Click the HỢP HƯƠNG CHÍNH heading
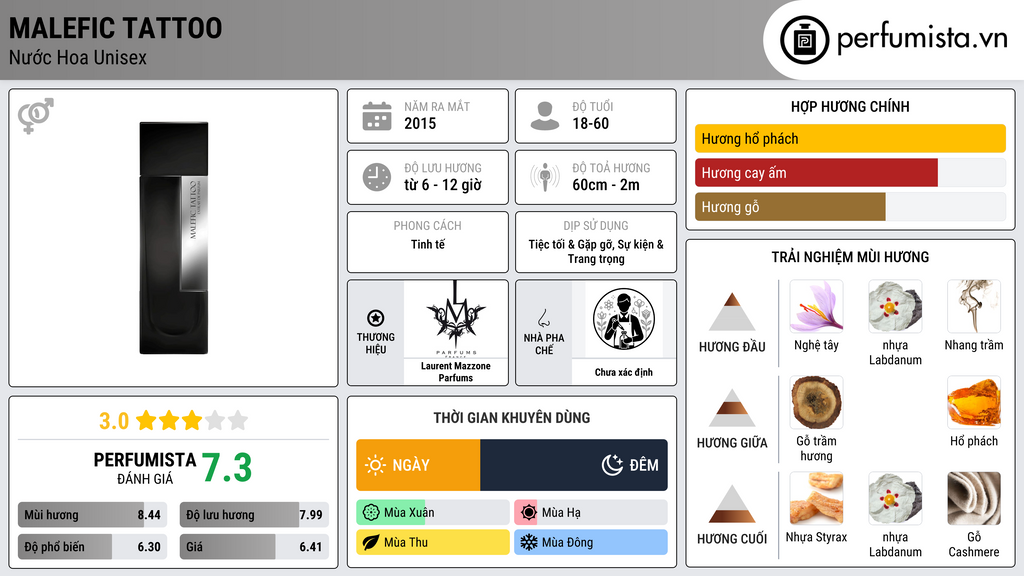This screenshot has height=576, width=1024. [850, 106]
